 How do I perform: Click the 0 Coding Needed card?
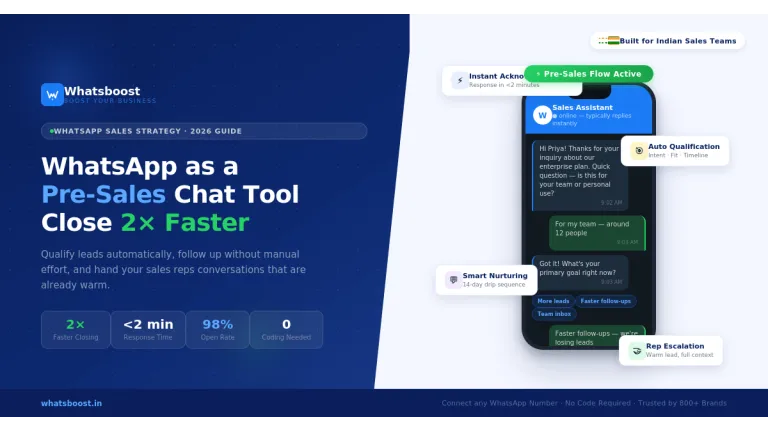coord(287,330)
